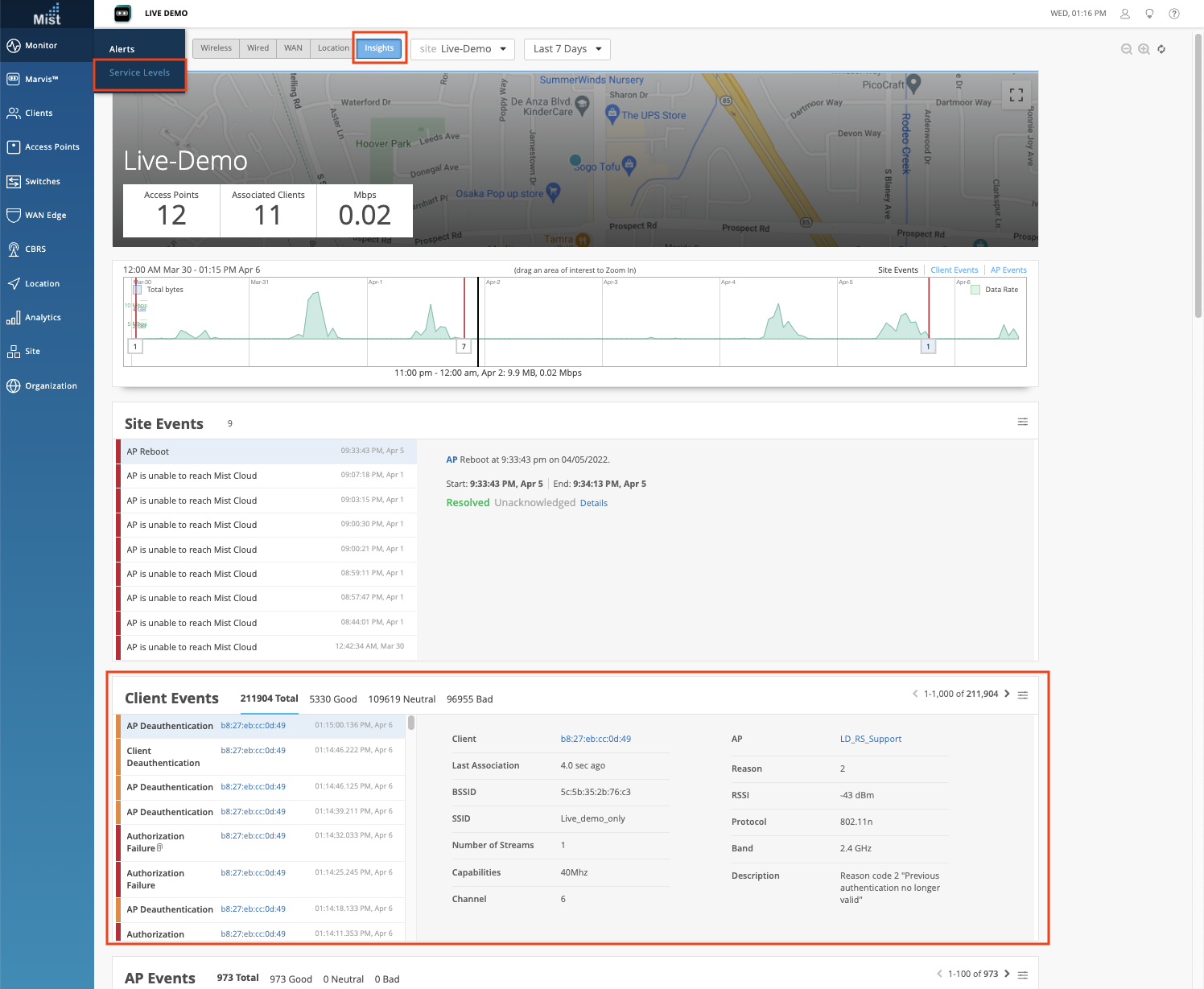Open the help question mark icon
1204x989 pixels.
[1174, 14]
